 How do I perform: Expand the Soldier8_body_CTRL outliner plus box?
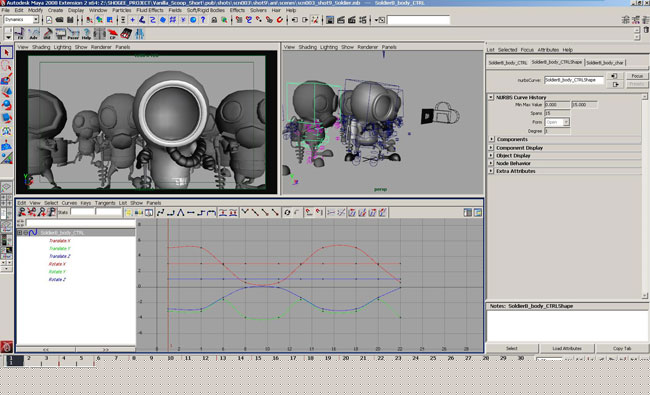tap(19, 233)
